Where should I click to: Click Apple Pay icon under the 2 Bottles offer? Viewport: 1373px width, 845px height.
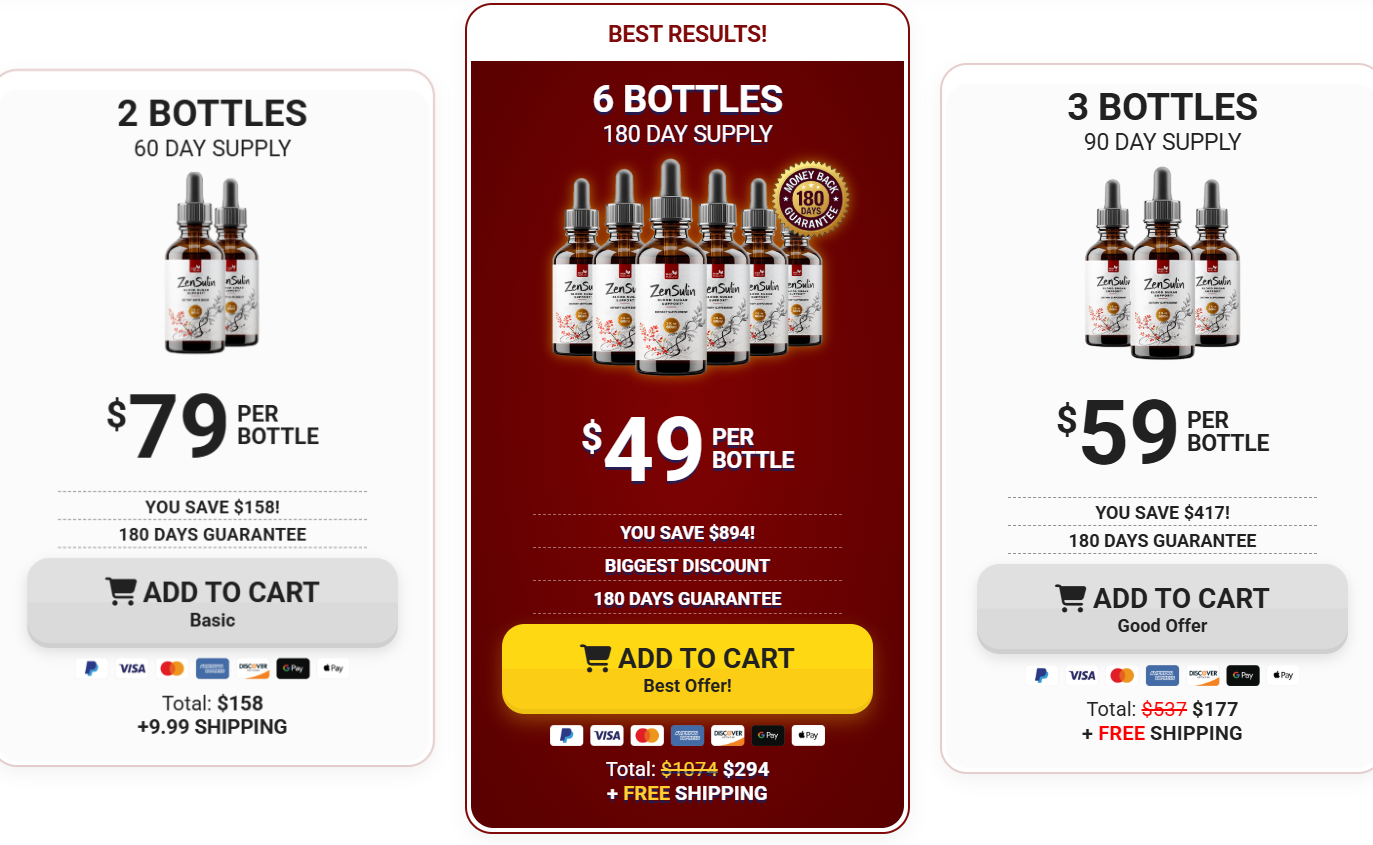point(333,668)
